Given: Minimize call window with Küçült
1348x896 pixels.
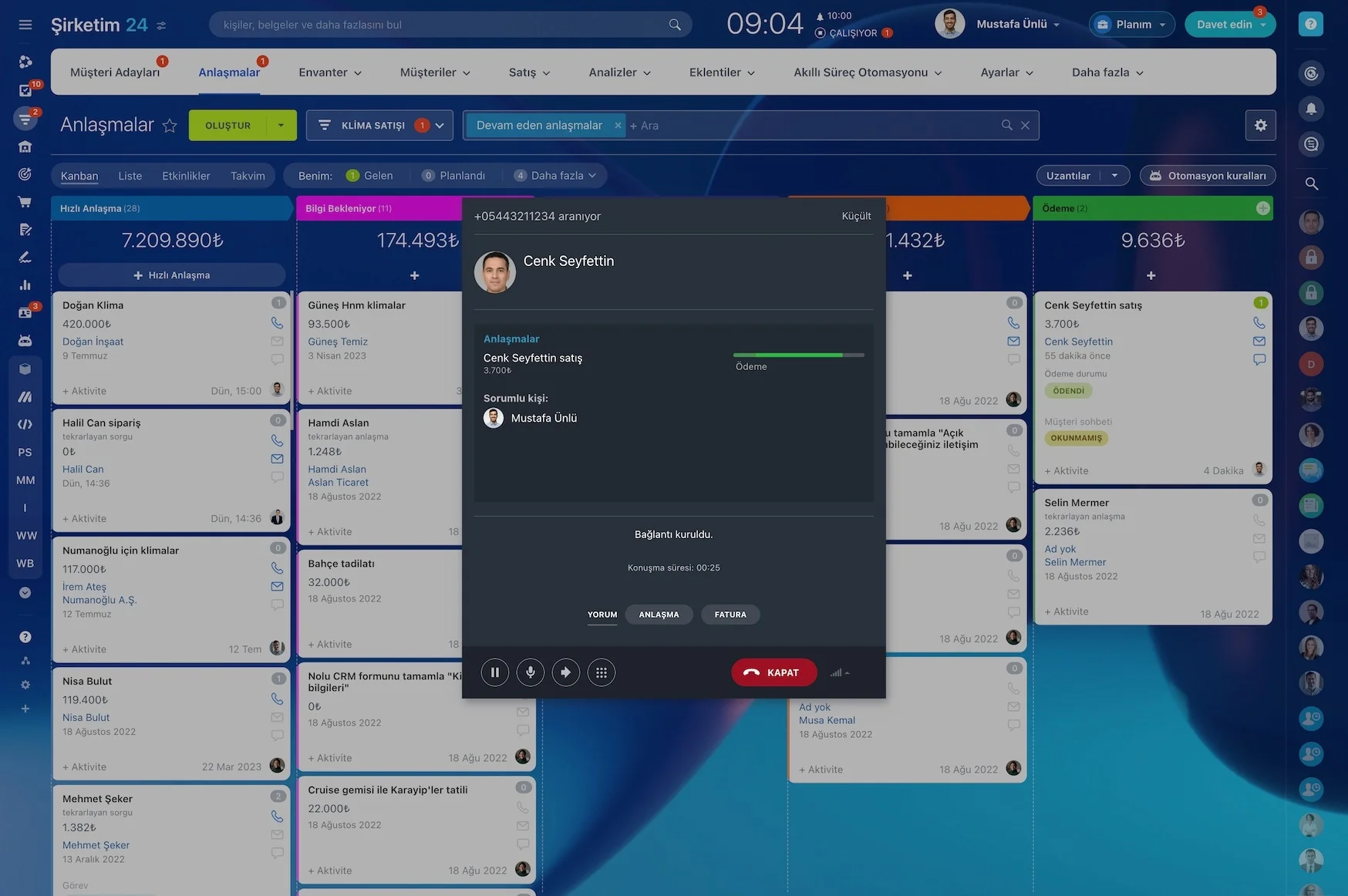Looking at the screenshot, I should point(856,216).
